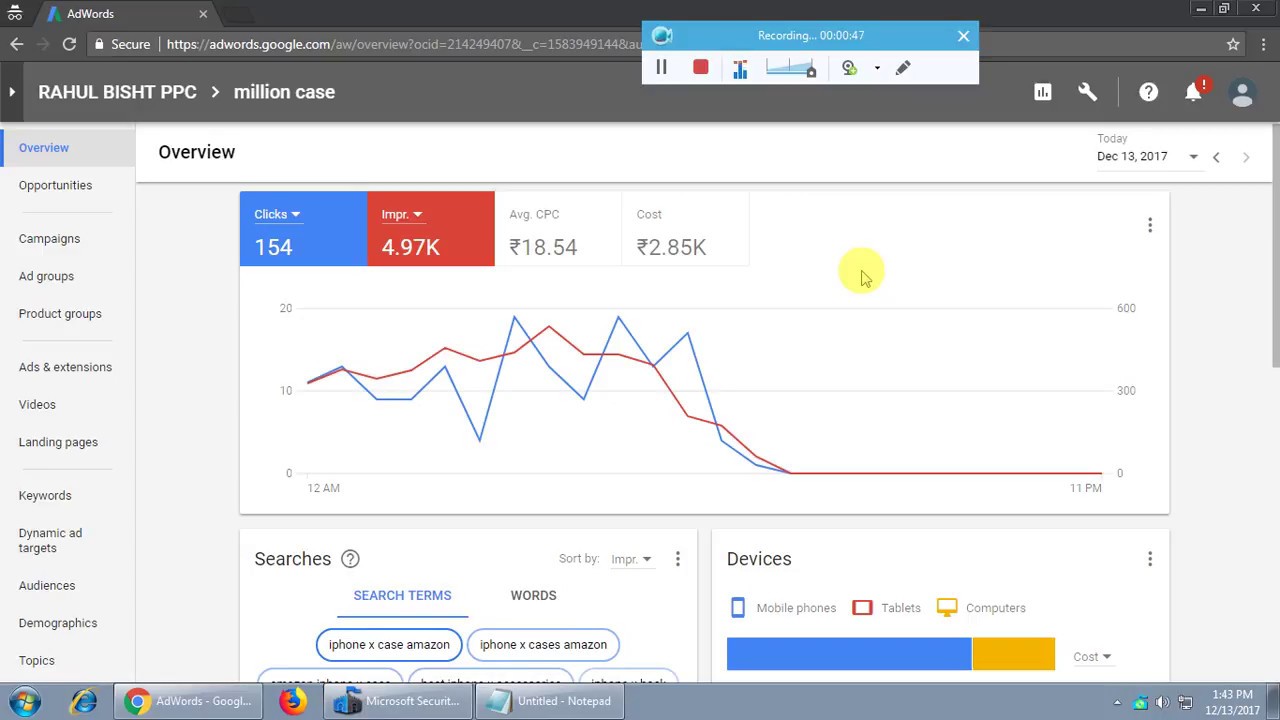1280x720 pixels.
Task: Open the Clicks metric dropdown
Action: point(277,214)
